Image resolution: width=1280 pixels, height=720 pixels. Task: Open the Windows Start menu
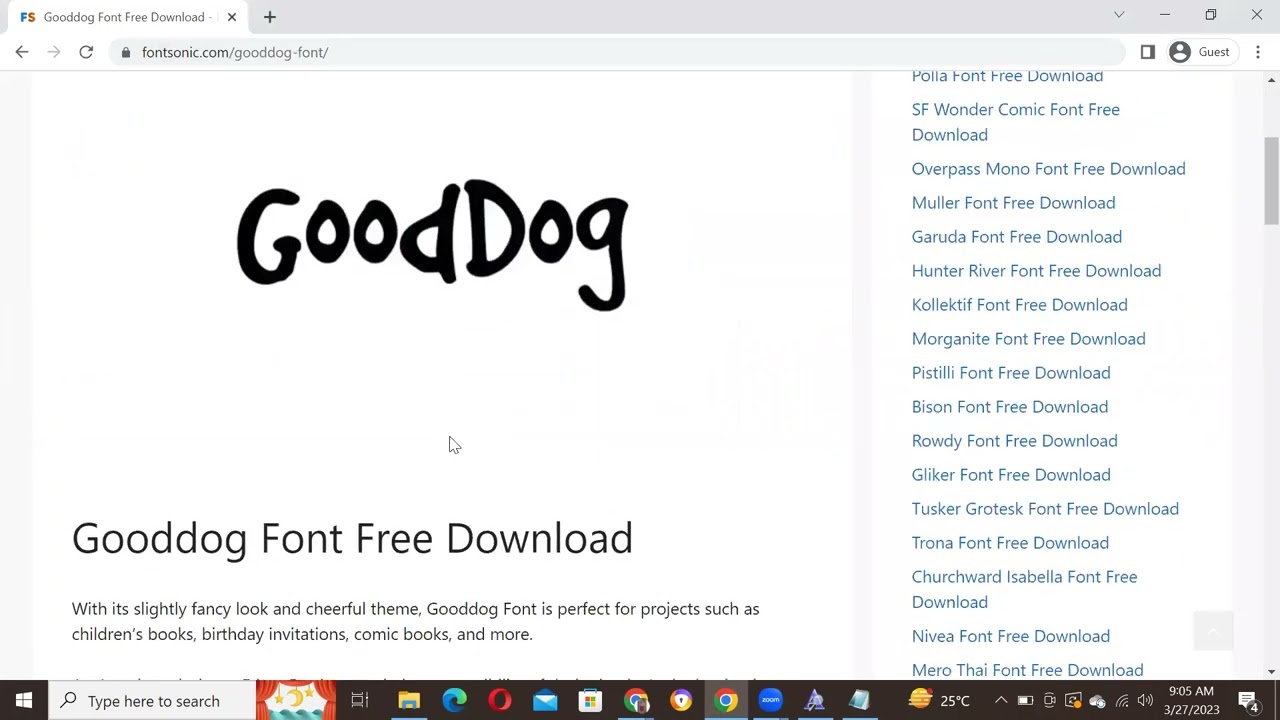coord(24,700)
